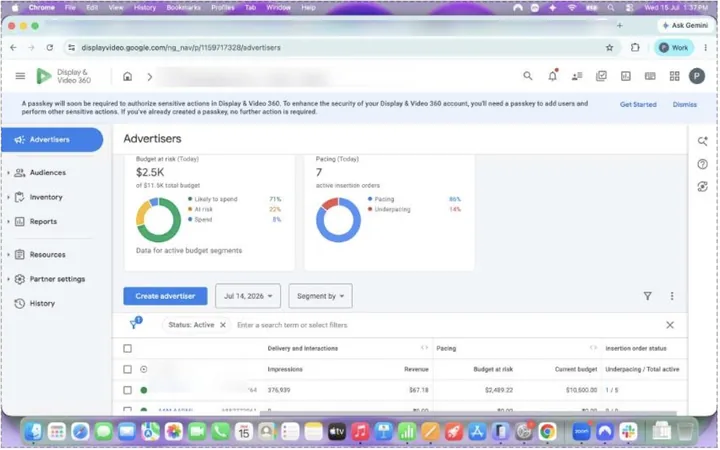Open the three-dot more options above the table

point(672,296)
